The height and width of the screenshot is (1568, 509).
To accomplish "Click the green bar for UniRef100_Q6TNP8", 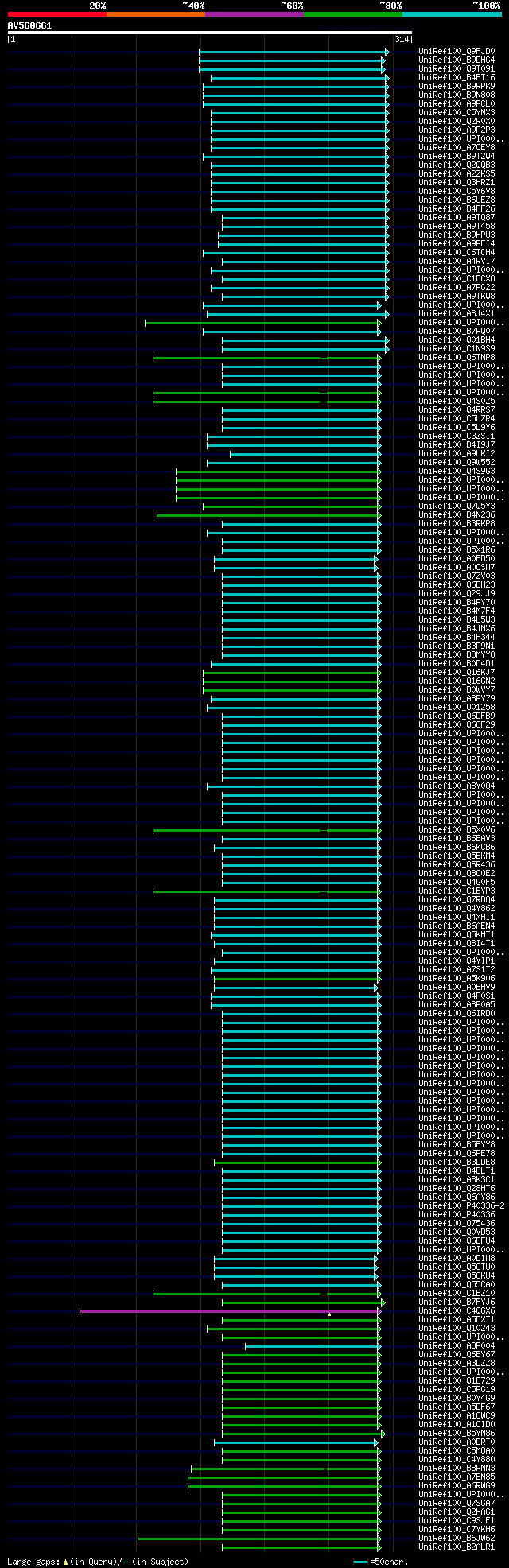I will (266, 358).
